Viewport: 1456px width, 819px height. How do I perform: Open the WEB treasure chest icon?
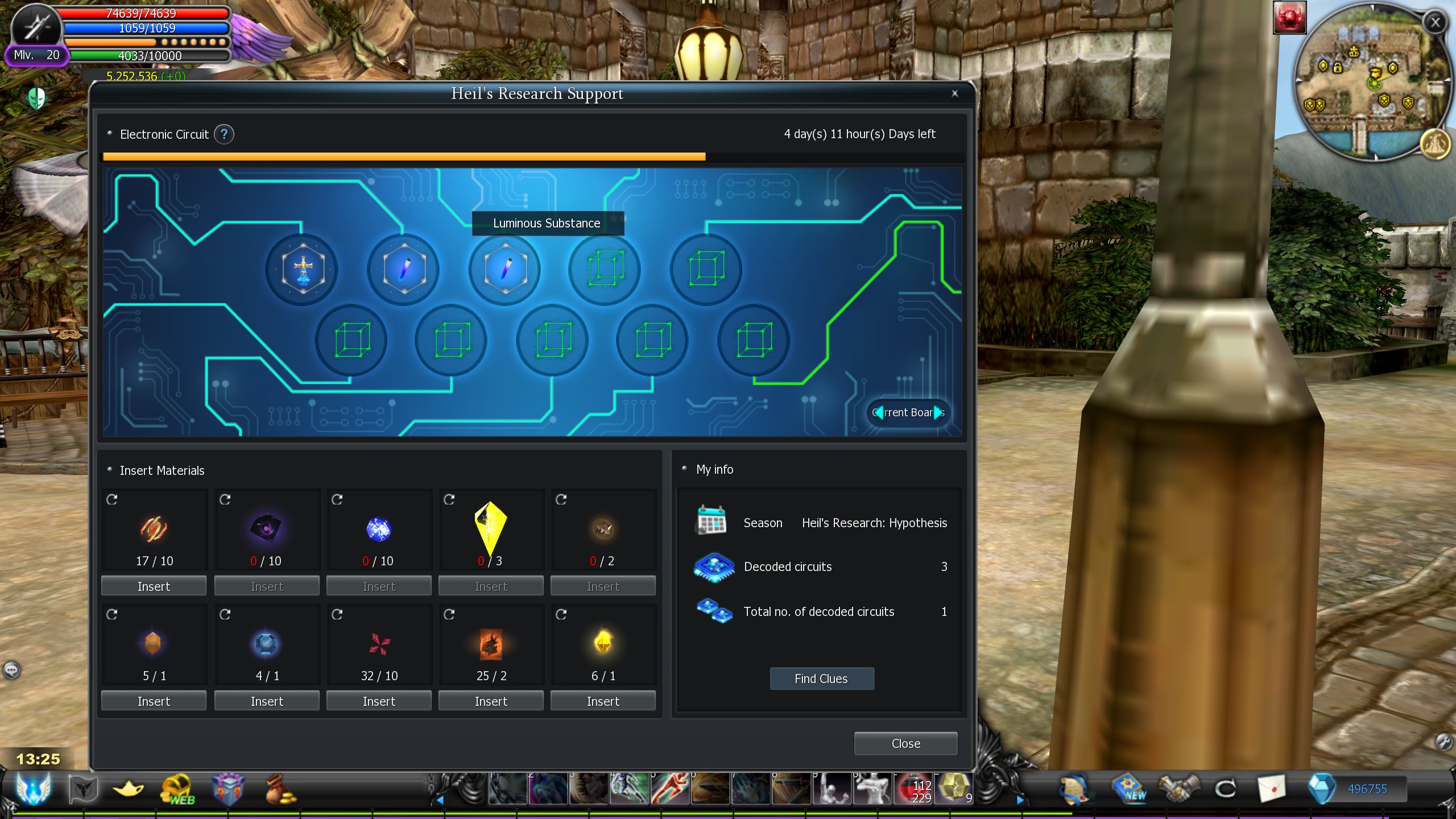[x=177, y=789]
